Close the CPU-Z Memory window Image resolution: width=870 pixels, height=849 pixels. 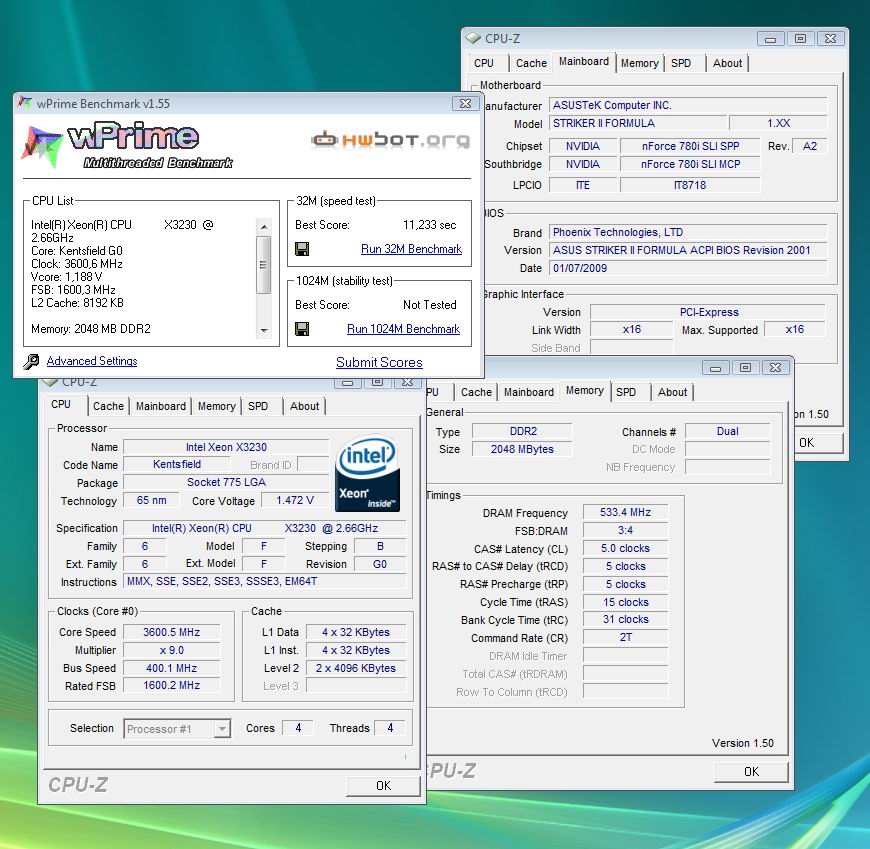tap(776, 367)
